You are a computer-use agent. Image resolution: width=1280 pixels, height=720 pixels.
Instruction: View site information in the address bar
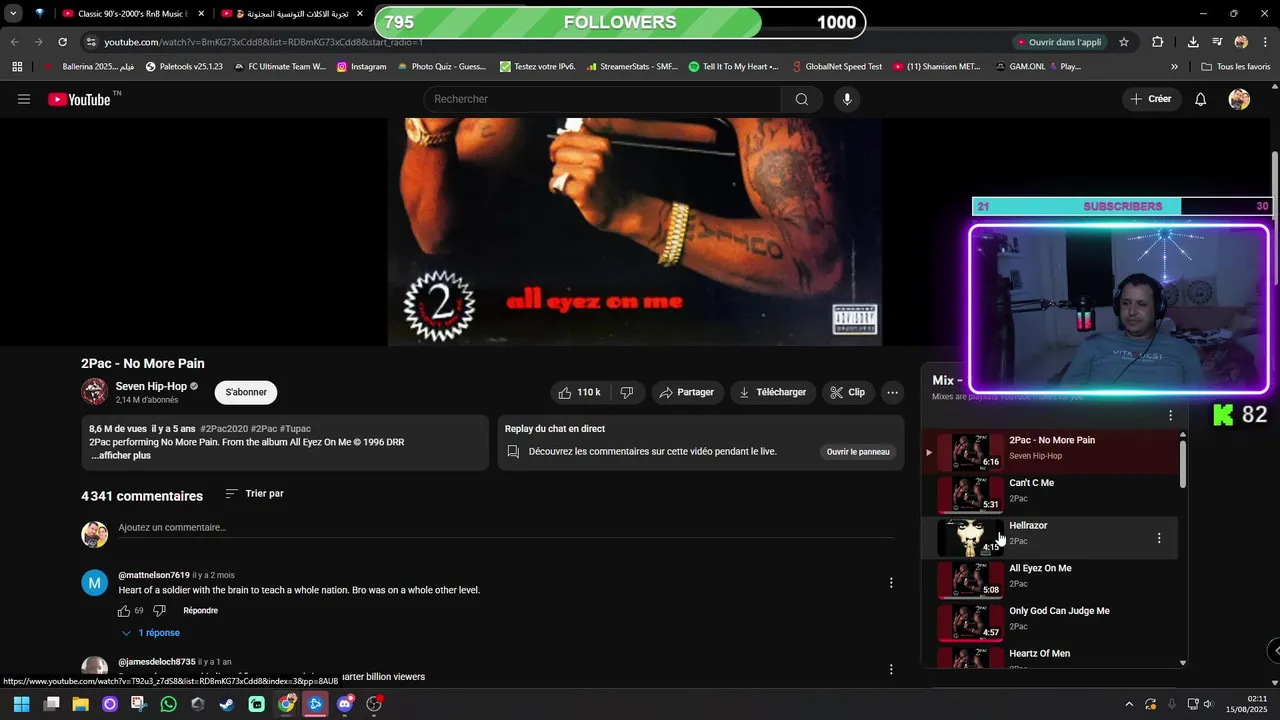point(91,42)
